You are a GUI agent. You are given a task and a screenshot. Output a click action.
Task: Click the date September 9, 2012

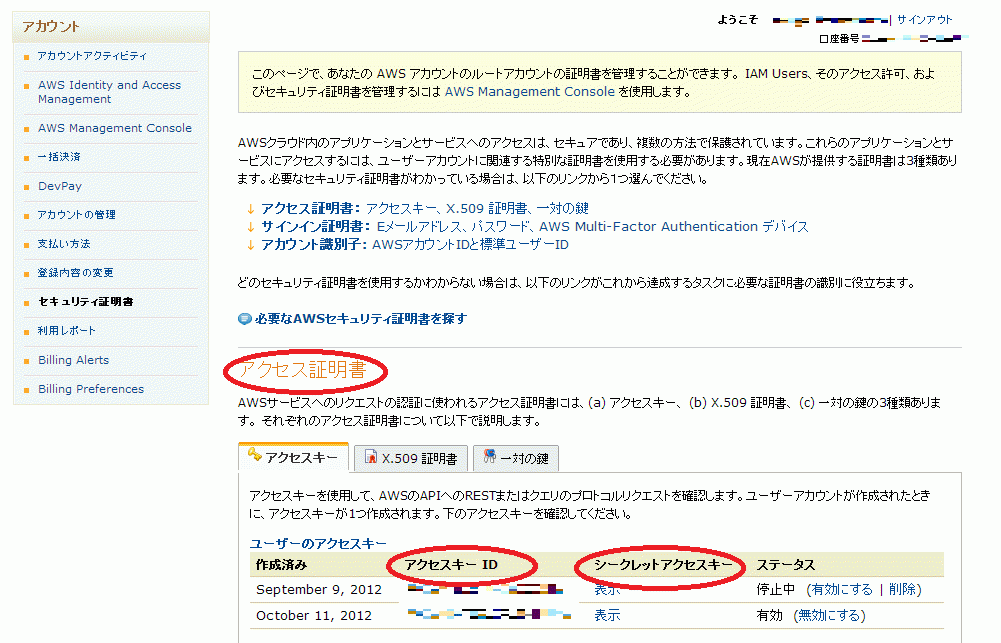[x=319, y=589]
